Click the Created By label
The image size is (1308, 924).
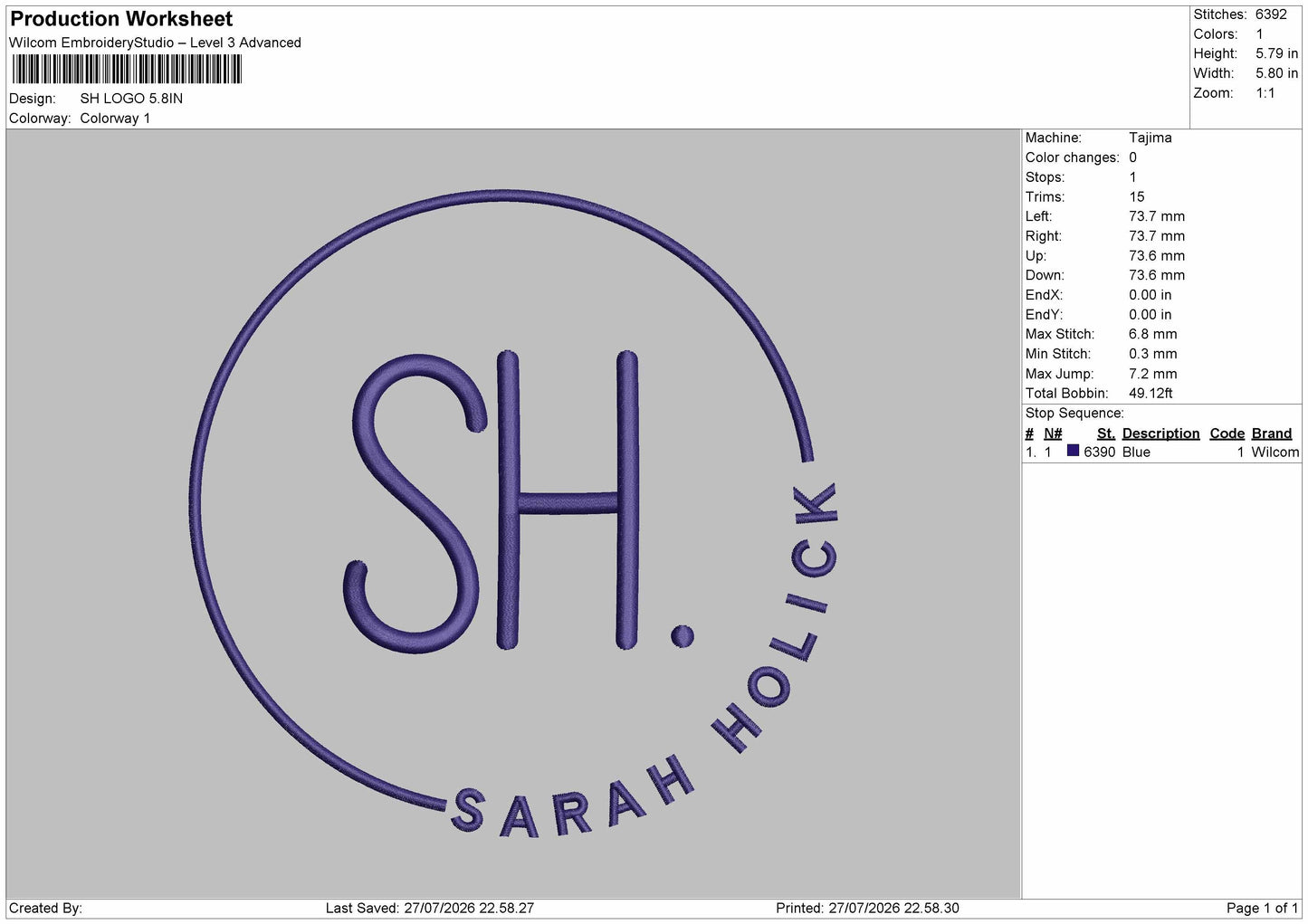click(45, 909)
